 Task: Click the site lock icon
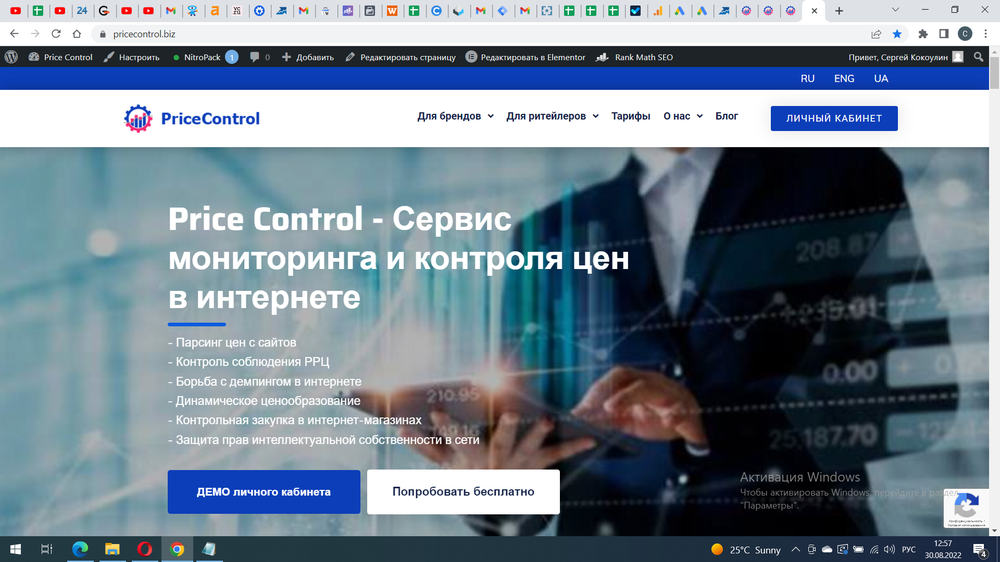(x=102, y=34)
